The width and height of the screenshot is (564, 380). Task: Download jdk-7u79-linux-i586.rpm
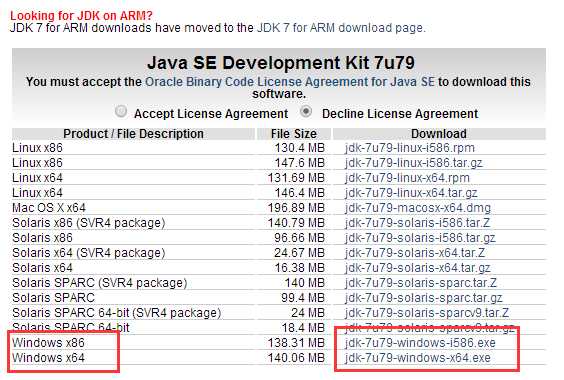point(410,148)
